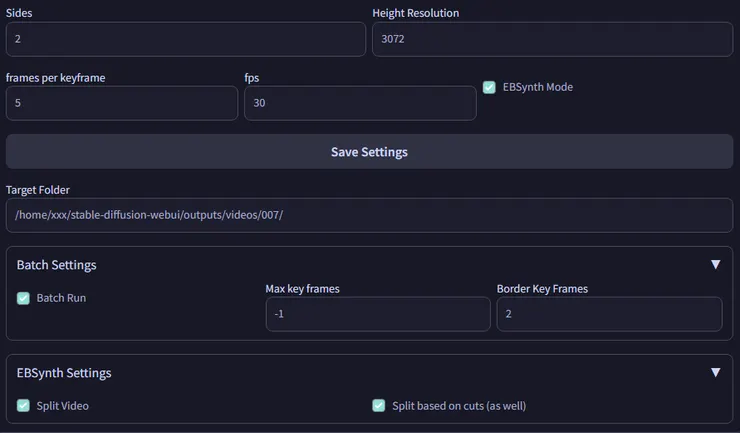Disable the EBSynth Mode checkbox
The image size is (740, 433).
point(489,87)
